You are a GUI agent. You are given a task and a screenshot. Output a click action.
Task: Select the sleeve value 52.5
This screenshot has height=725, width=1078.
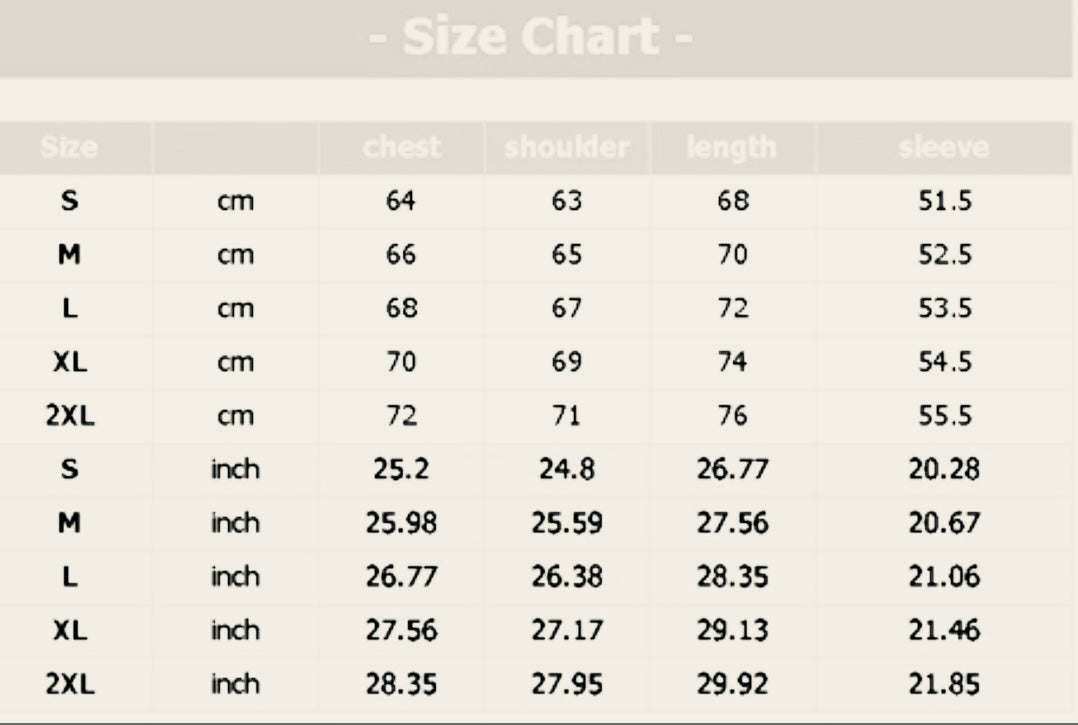tap(945, 255)
